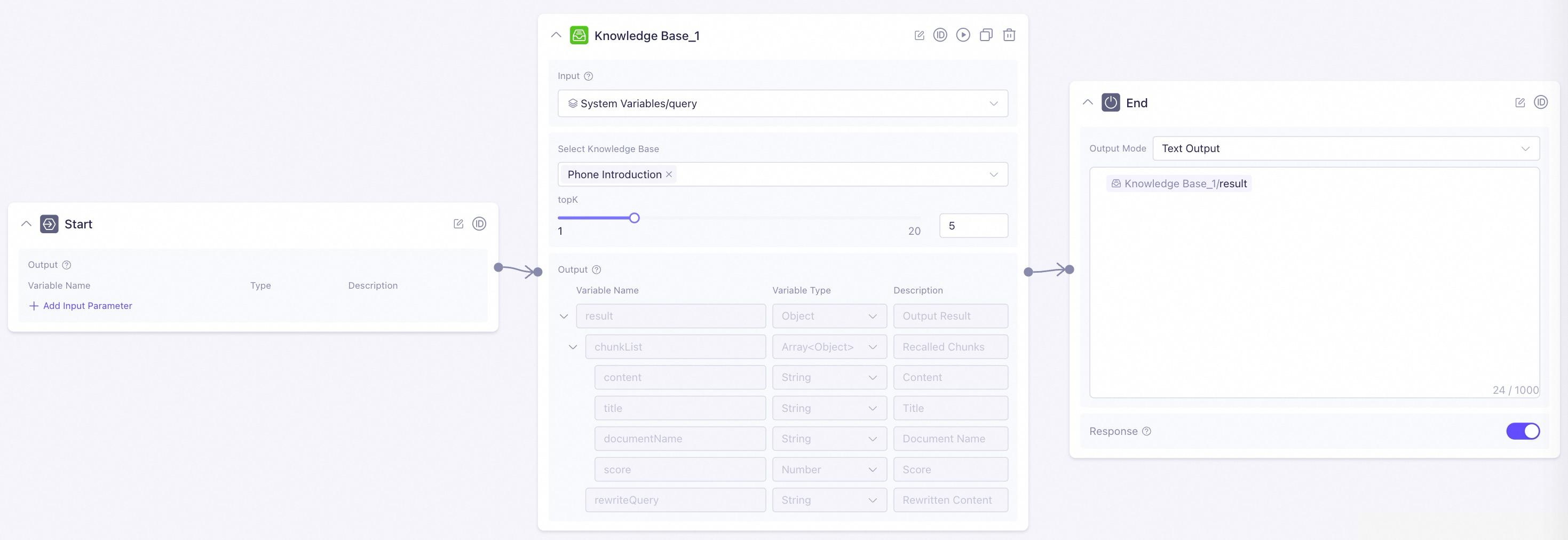Click the Recalled Chunks description field

[x=951, y=347]
